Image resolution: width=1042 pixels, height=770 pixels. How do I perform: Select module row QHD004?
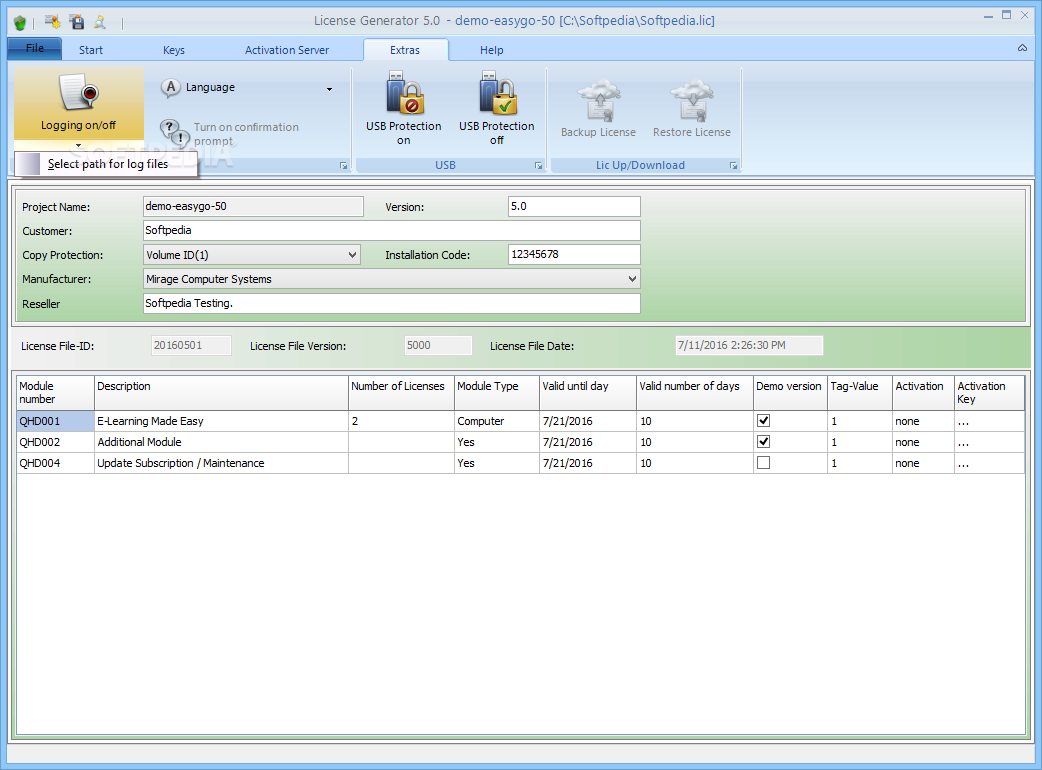[x=55, y=464]
